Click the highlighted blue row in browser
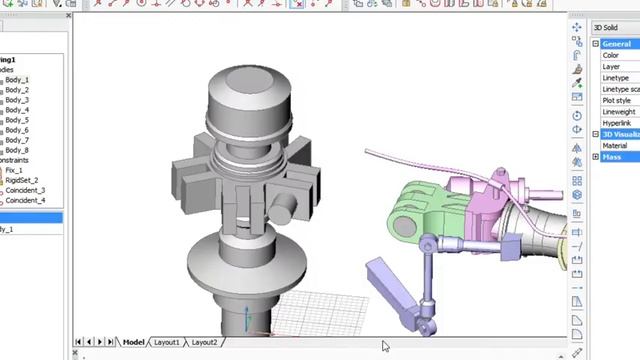Screen dimensions: 640x360 coord(31,218)
